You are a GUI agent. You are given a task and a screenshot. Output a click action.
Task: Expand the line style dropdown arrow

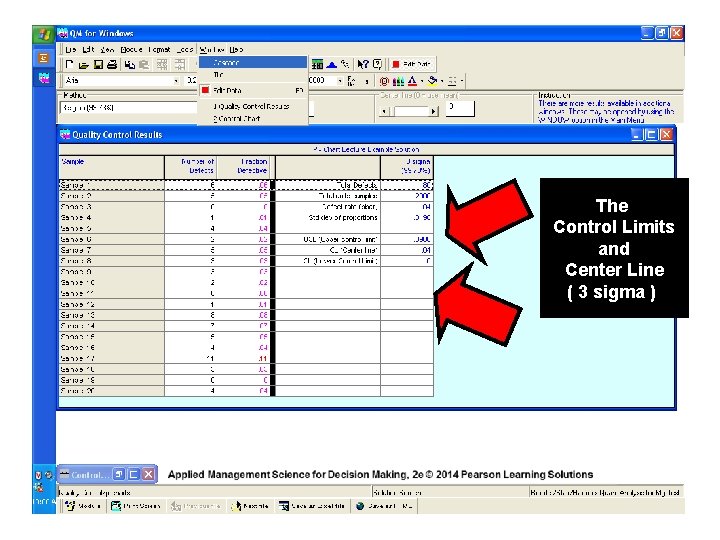pyautogui.click(x=461, y=81)
